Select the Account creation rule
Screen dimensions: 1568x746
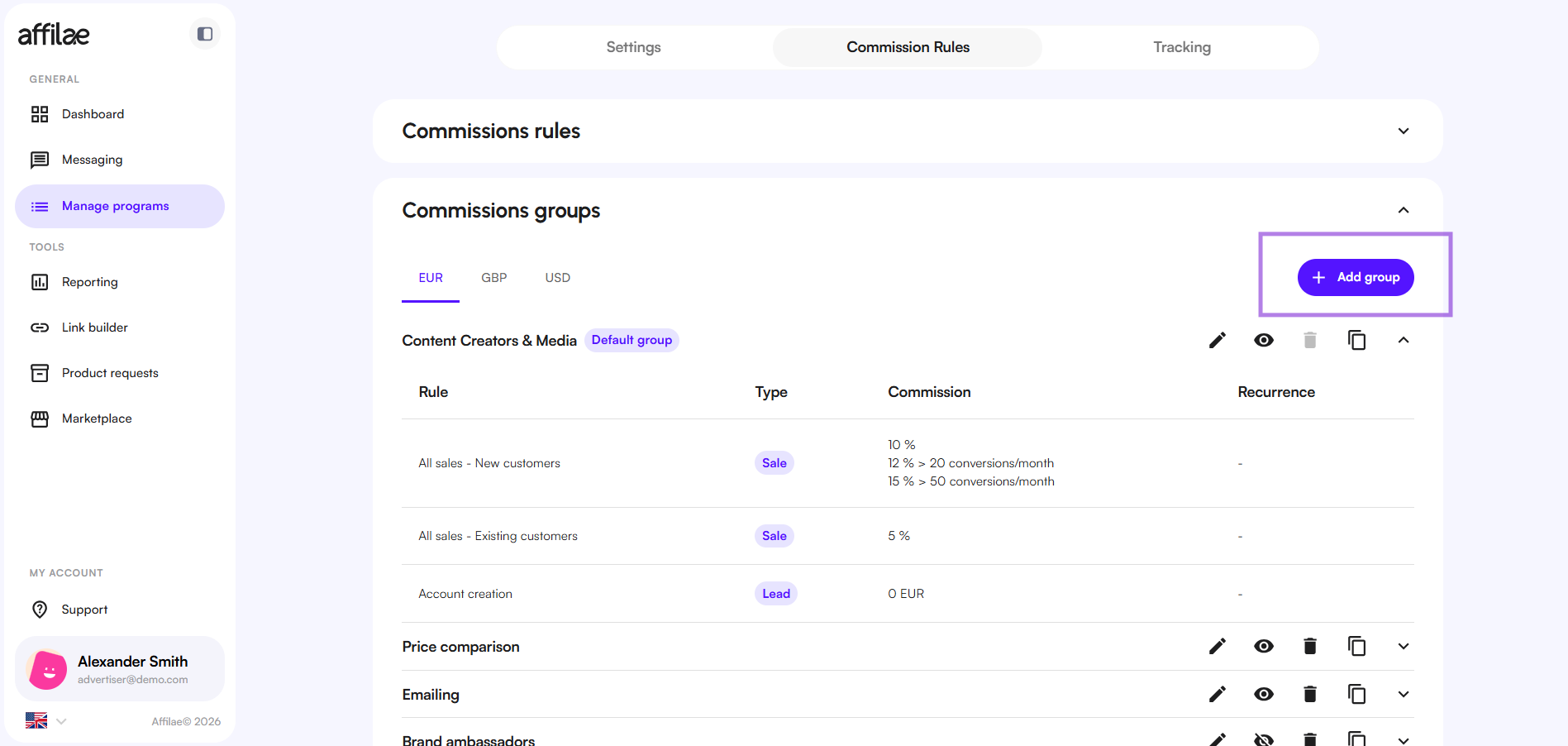tap(465, 594)
